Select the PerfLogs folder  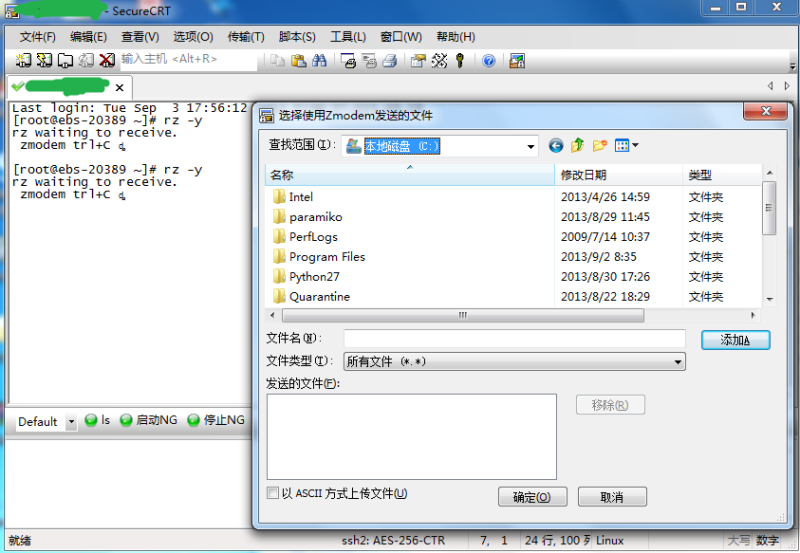tap(305, 237)
